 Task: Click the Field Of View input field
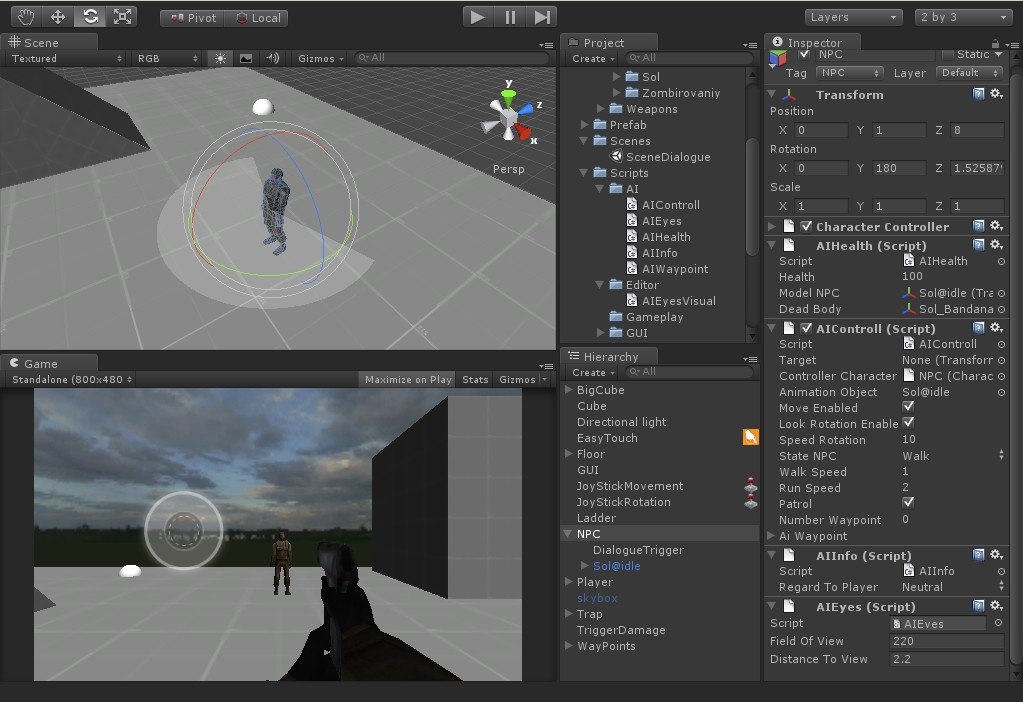(x=946, y=641)
